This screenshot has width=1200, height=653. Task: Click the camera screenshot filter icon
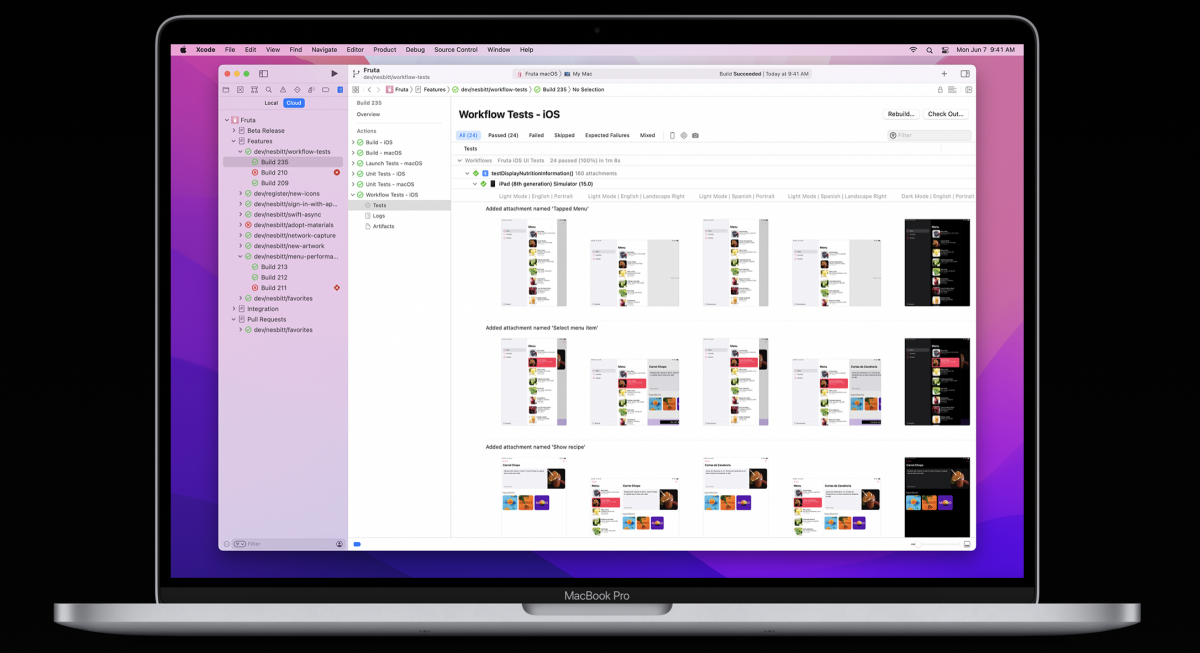[695, 135]
